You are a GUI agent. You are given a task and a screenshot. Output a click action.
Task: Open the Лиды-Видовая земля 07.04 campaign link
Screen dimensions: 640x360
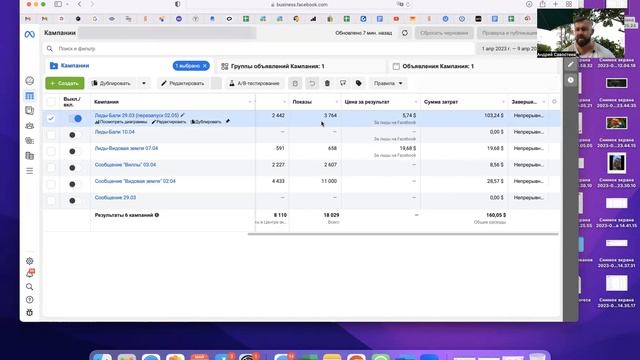[x=126, y=148]
